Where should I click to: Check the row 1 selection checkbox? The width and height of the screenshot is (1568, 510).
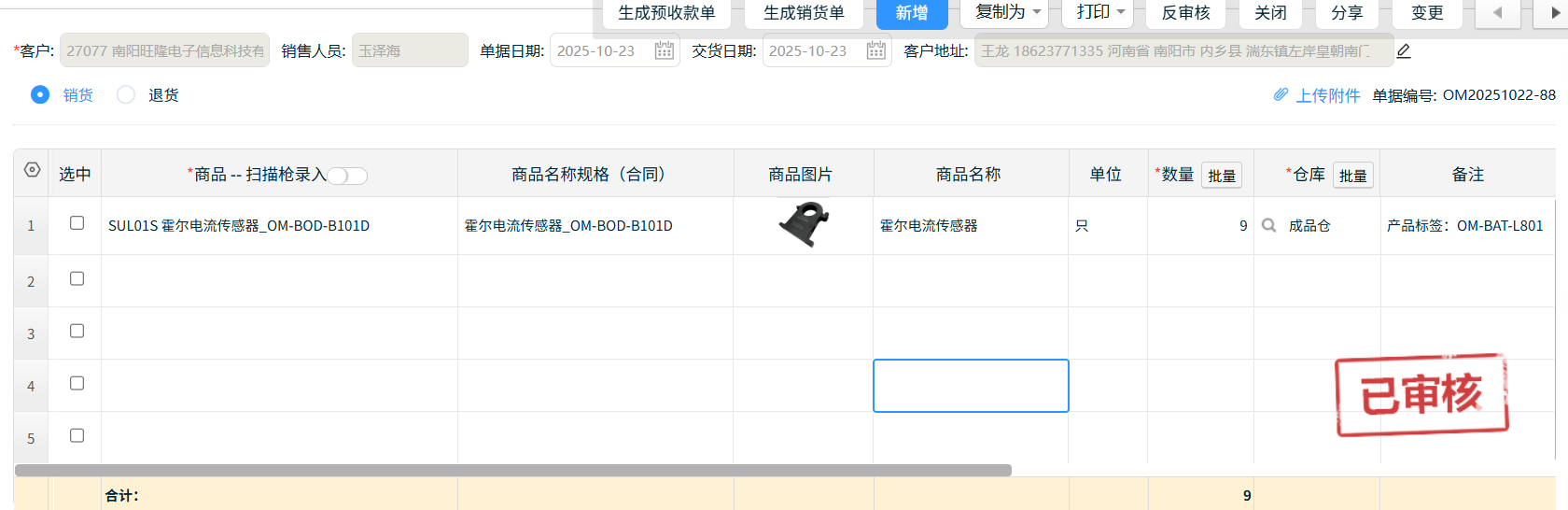77,223
